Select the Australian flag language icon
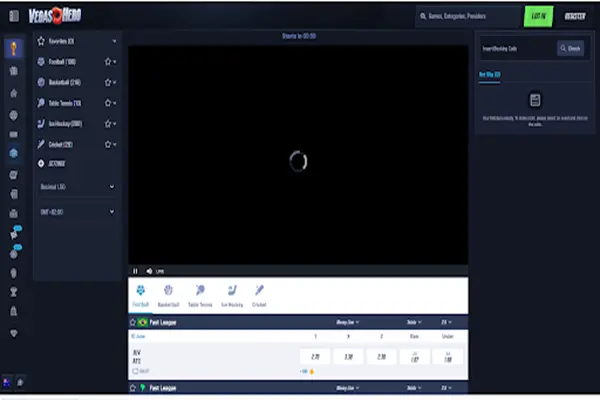 [x=7, y=382]
